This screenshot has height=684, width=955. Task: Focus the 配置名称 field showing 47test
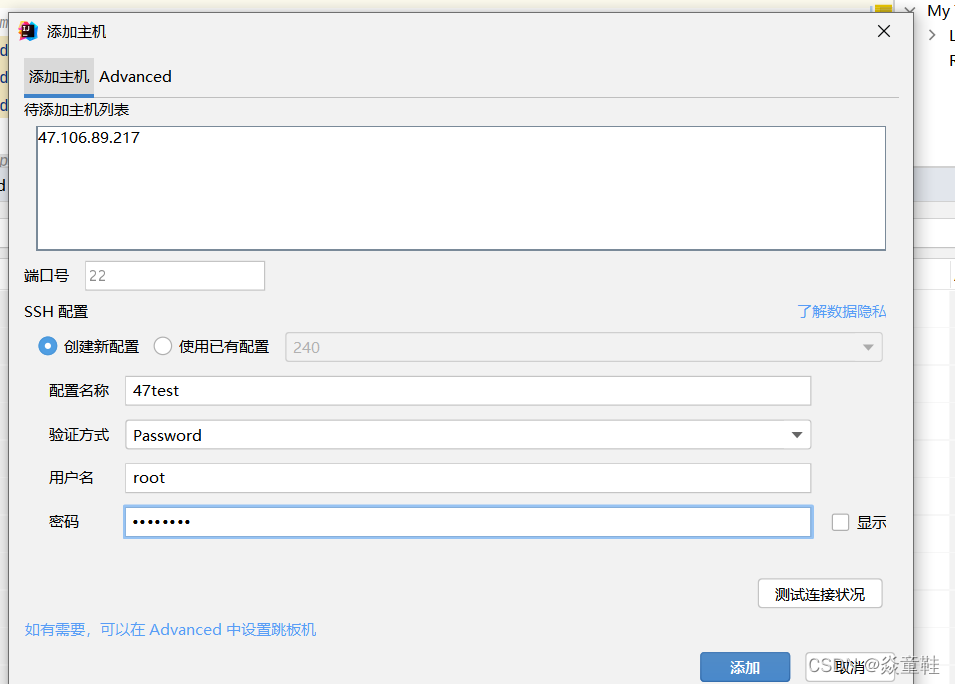pos(467,390)
